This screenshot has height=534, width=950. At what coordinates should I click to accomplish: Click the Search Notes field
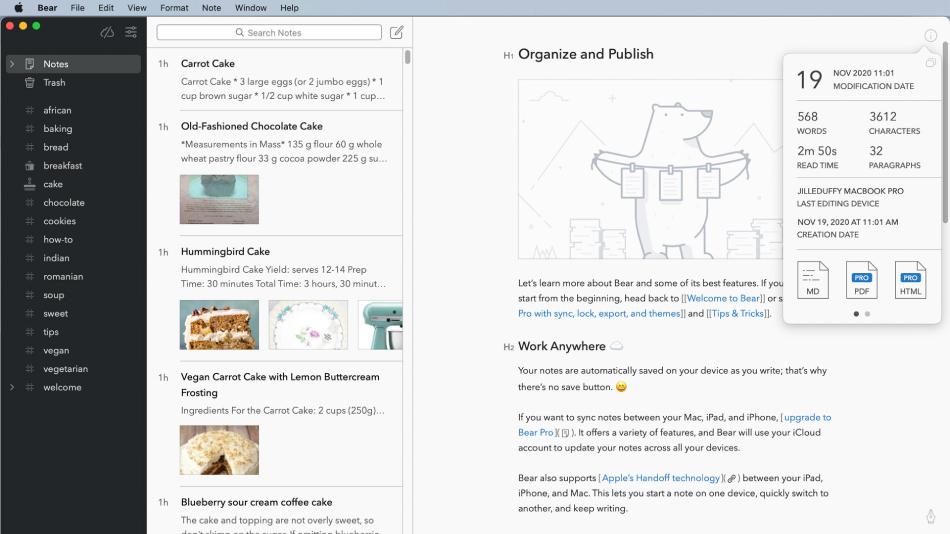click(x=269, y=32)
